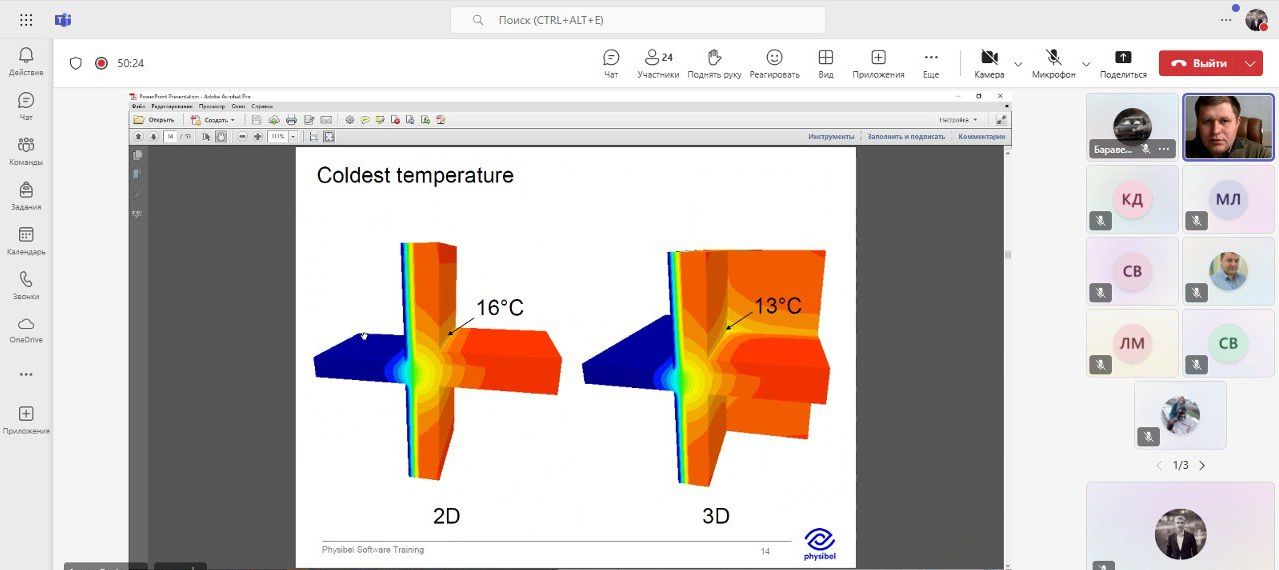Click the search field at the top
1279x570 pixels.
pyautogui.click(x=638, y=20)
